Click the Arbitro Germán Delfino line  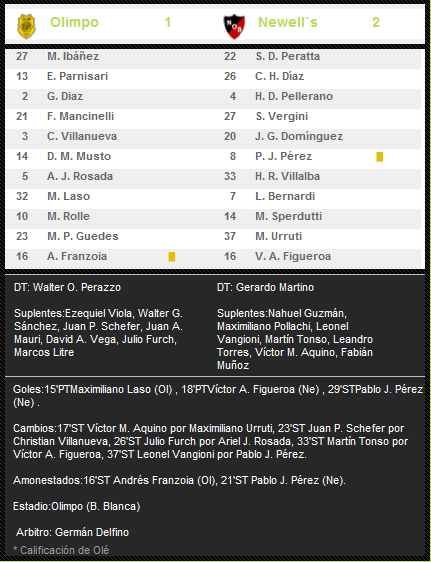72,532
